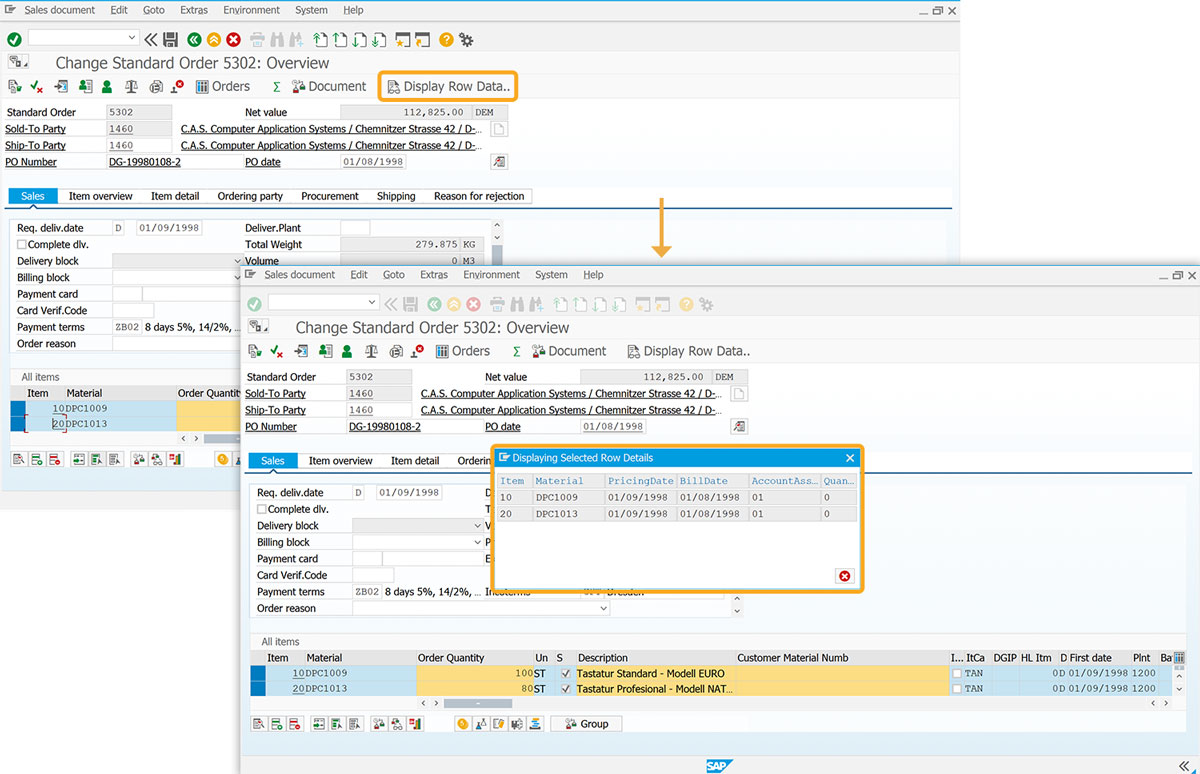Click red cancel button in row details popup

coord(845,576)
